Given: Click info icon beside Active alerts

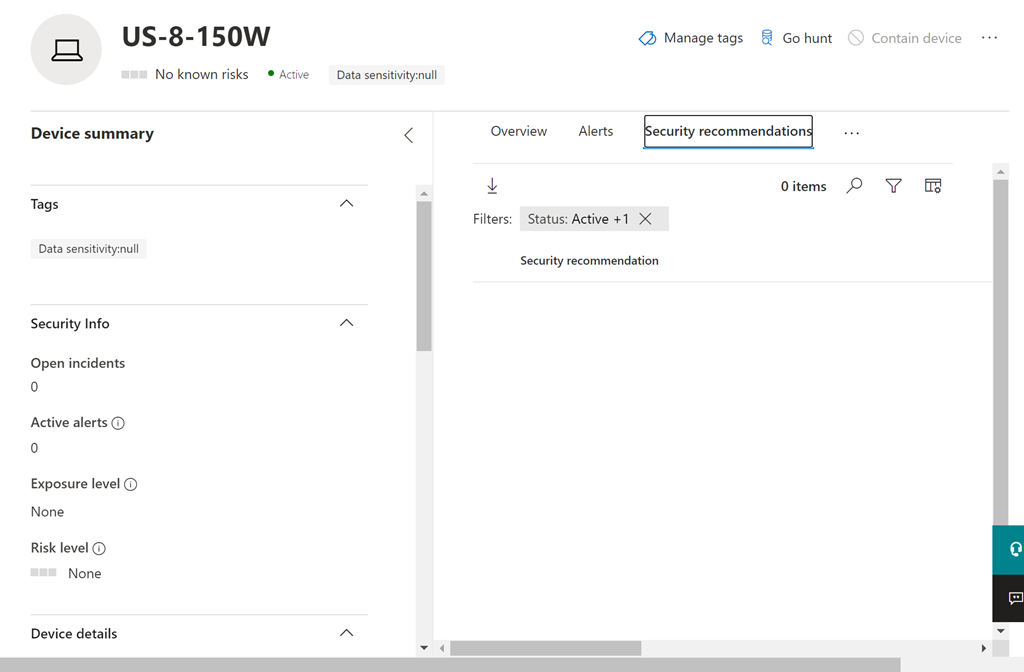Looking at the screenshot, I should coord(118,423).
